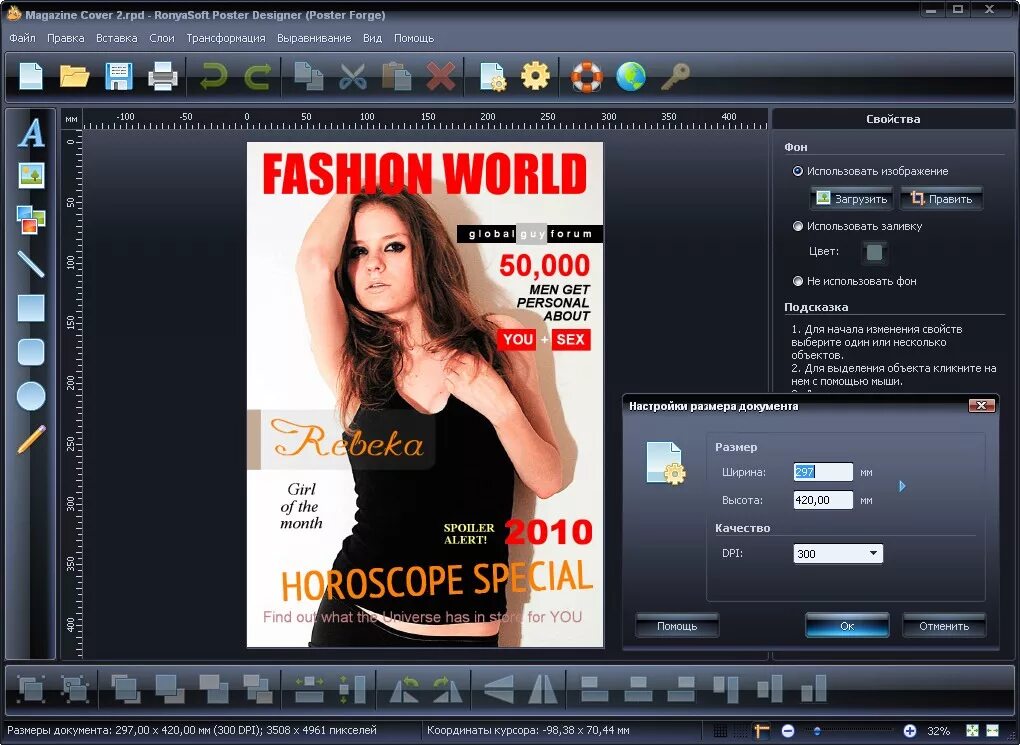Open program settings using the gear icon

pyautogui.click(x=535, y=76)
